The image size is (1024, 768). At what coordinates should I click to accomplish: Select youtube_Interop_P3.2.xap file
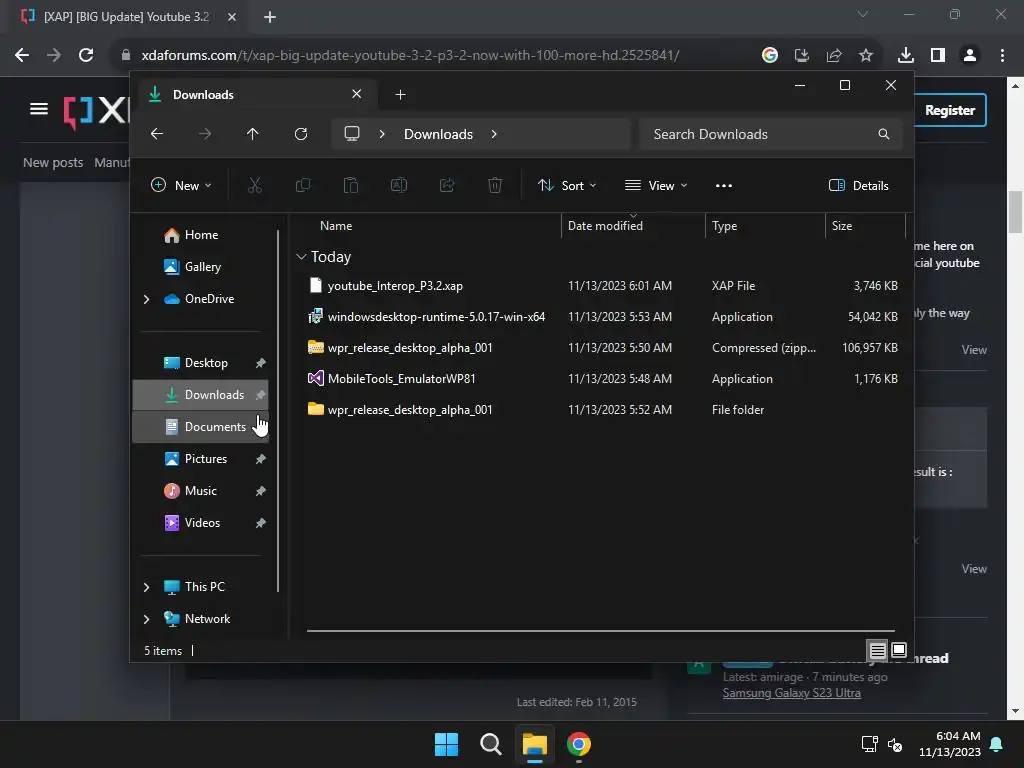[394, 286]
